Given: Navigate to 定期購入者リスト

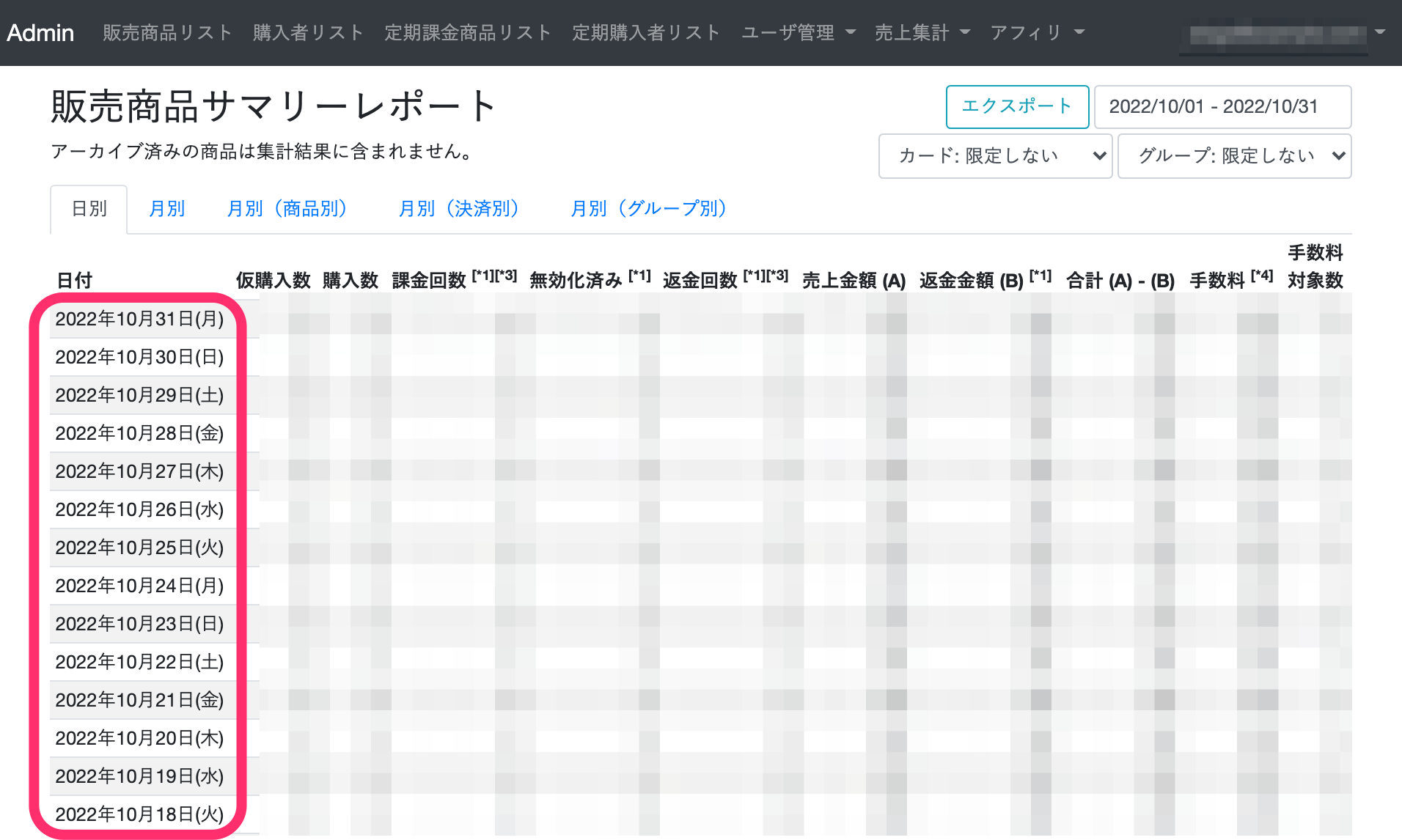Looking at the screenshot, I should [x=646, y=33].
